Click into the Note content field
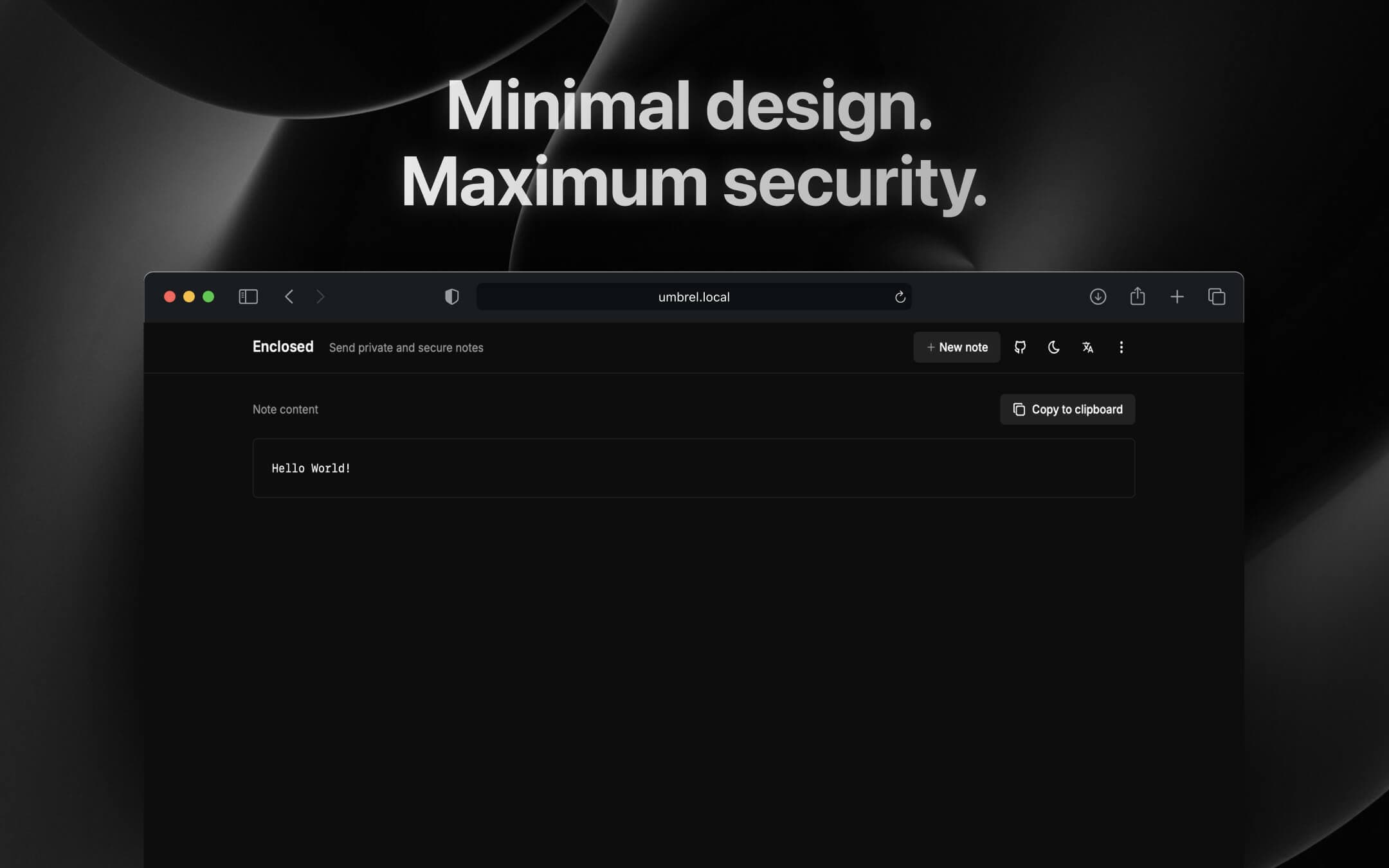 click(694, 468)
